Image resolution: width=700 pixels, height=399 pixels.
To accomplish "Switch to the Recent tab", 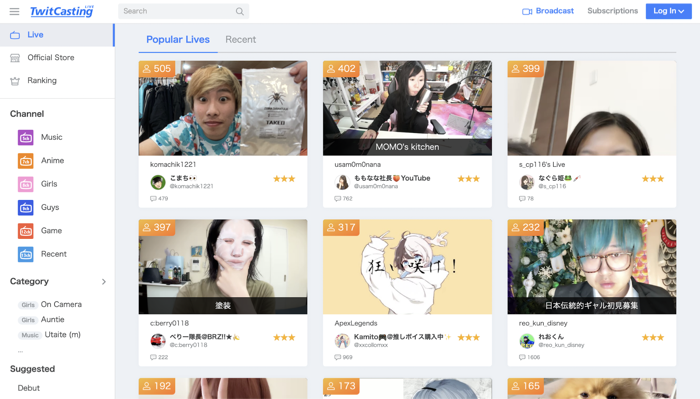I will 241,40.
